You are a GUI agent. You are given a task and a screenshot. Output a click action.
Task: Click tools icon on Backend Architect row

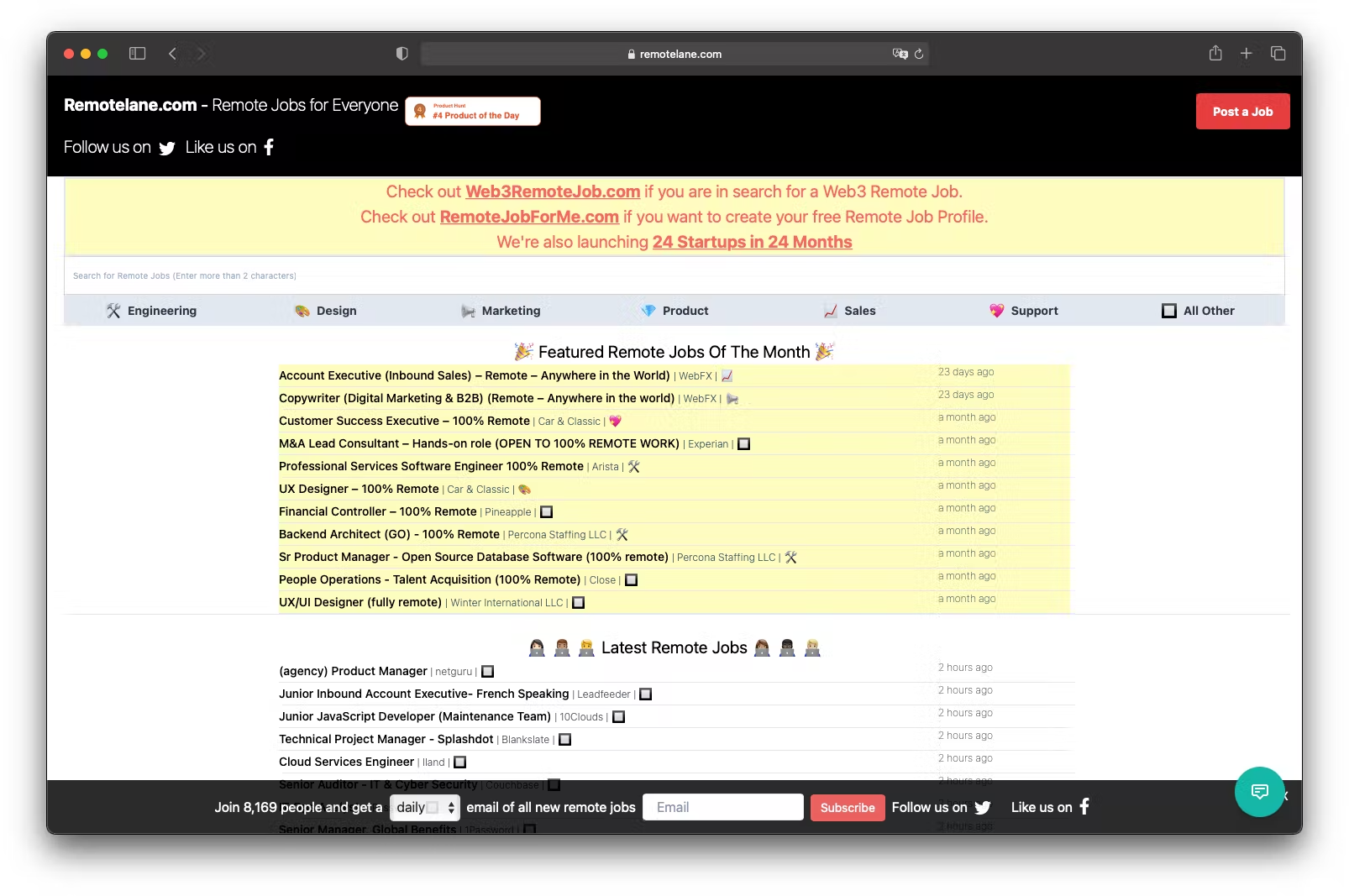622,535
